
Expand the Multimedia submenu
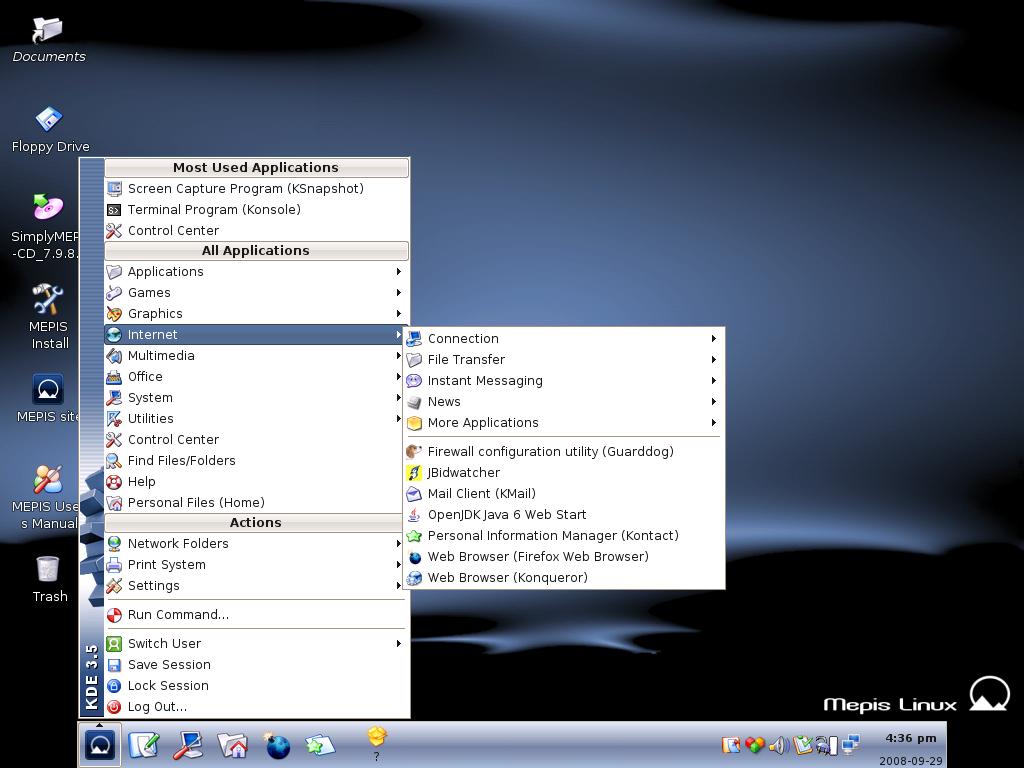click(161, 356)
